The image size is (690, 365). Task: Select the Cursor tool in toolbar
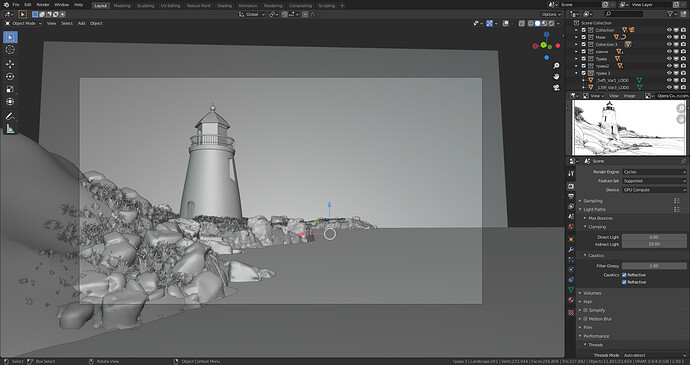tap(10, 50)
